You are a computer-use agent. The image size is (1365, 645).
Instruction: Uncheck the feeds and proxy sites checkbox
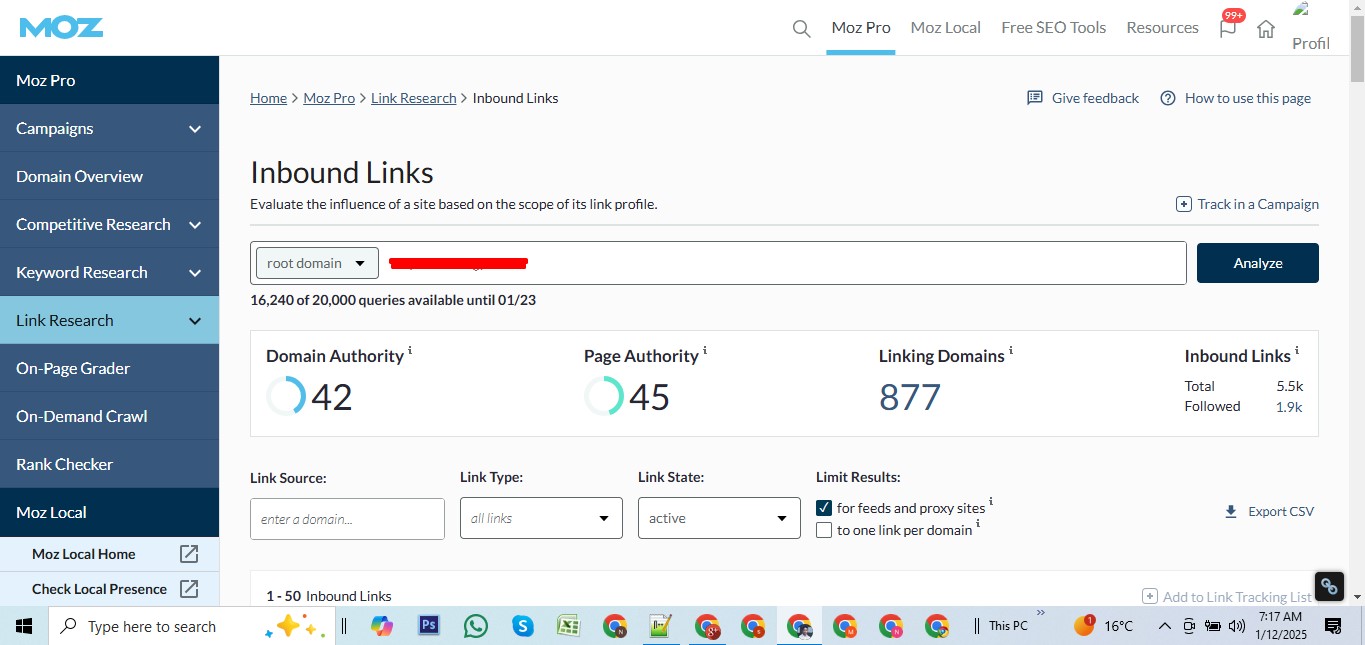pyautogui.click(x=824, y=508)
